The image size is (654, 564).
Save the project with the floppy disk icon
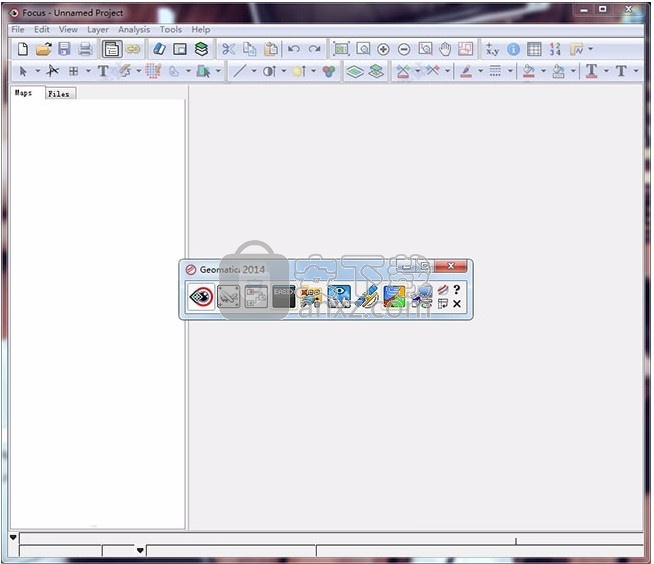point(64,49)
